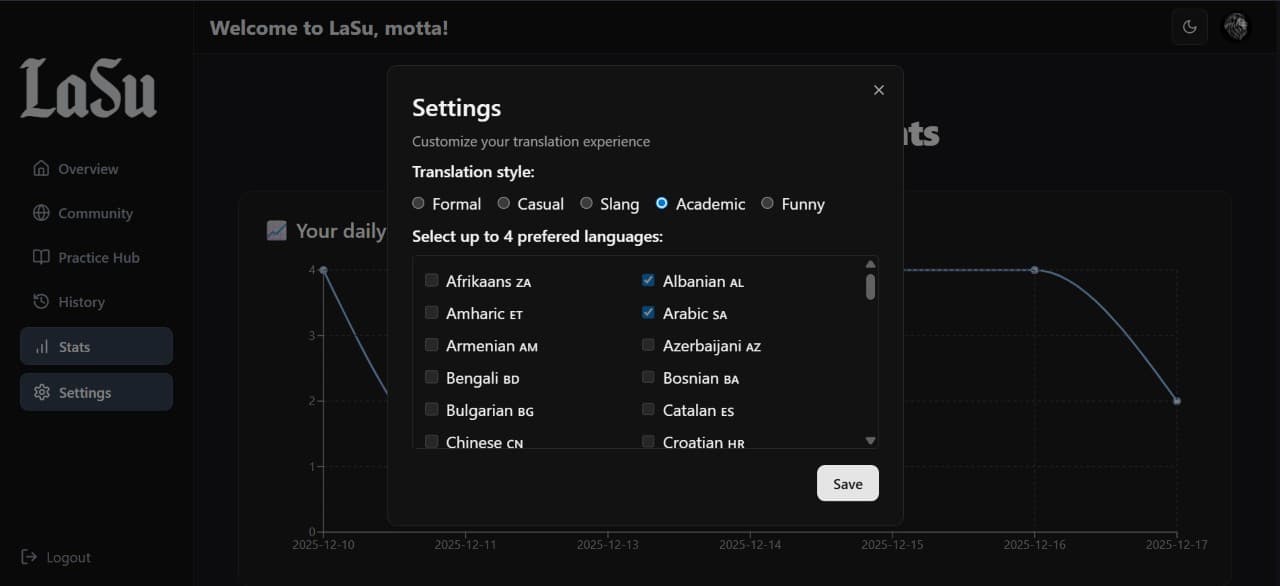
Task: Uncheck the Albanian language checkbox
Action: click(648, 281)
